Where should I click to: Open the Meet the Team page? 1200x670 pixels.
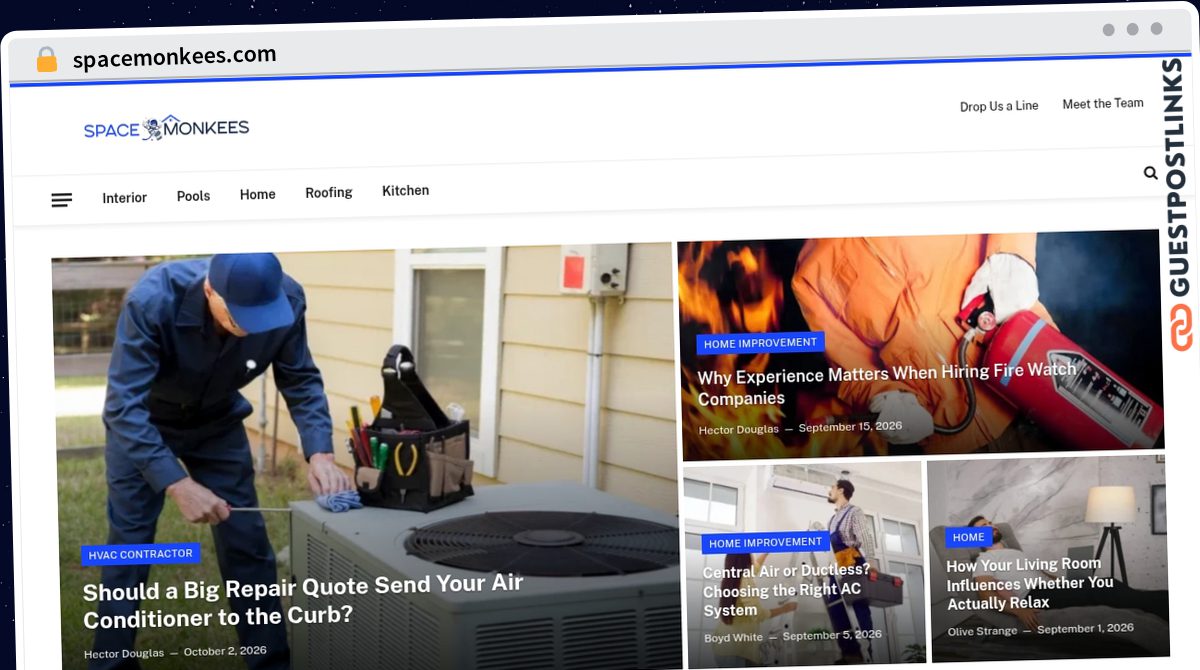1103,103
